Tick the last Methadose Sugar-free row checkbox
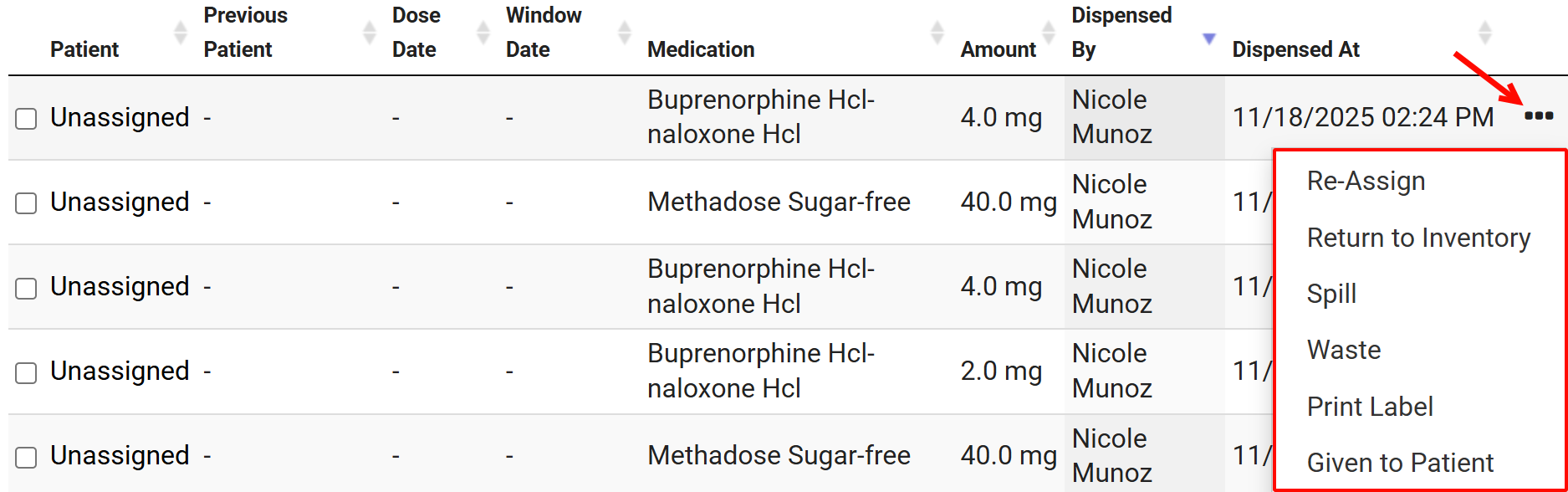The height and width of the screenshot is (492, 1568). click(27, 457)
